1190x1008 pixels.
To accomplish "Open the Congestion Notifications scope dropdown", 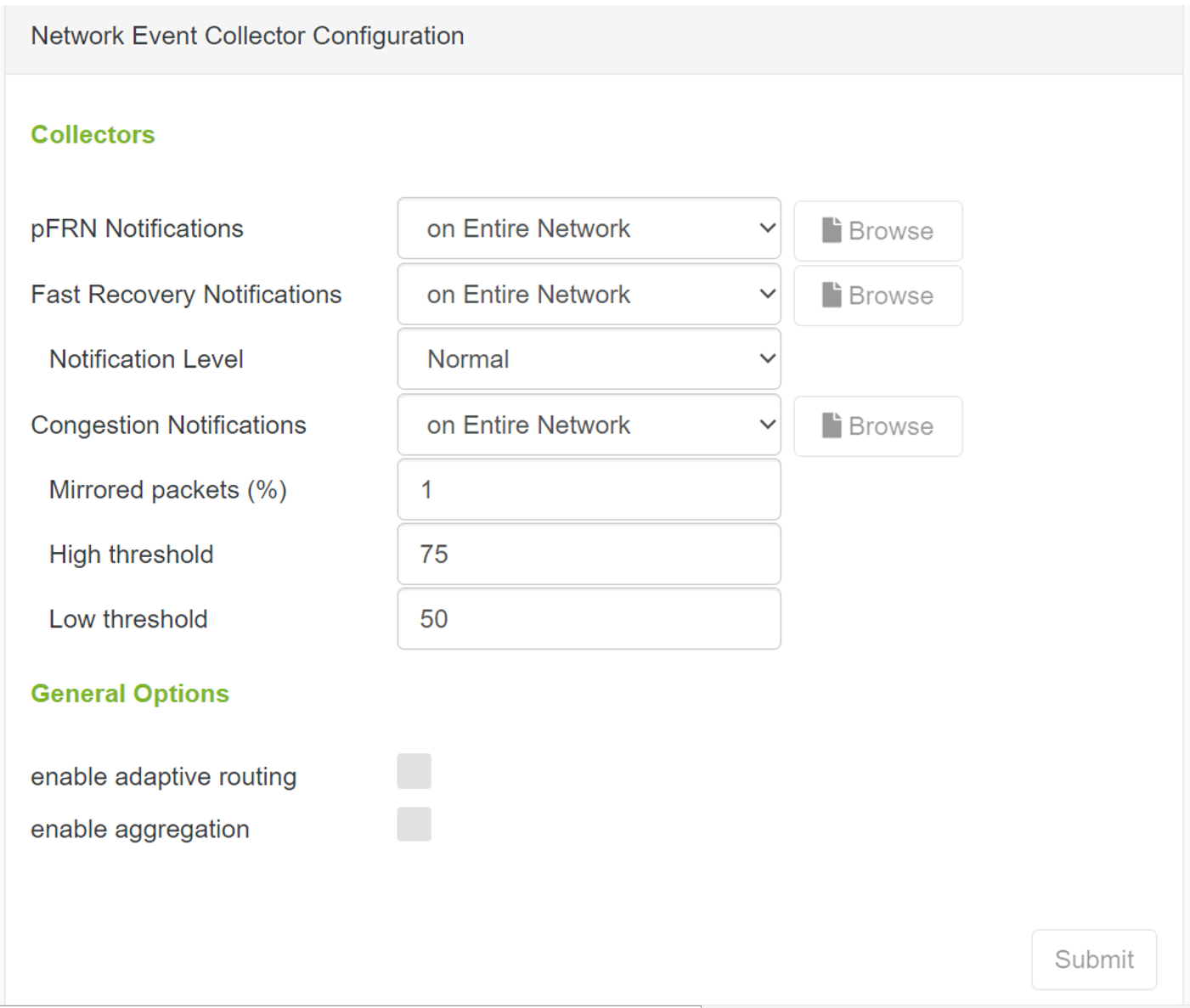I will click(x=589, y=425).
